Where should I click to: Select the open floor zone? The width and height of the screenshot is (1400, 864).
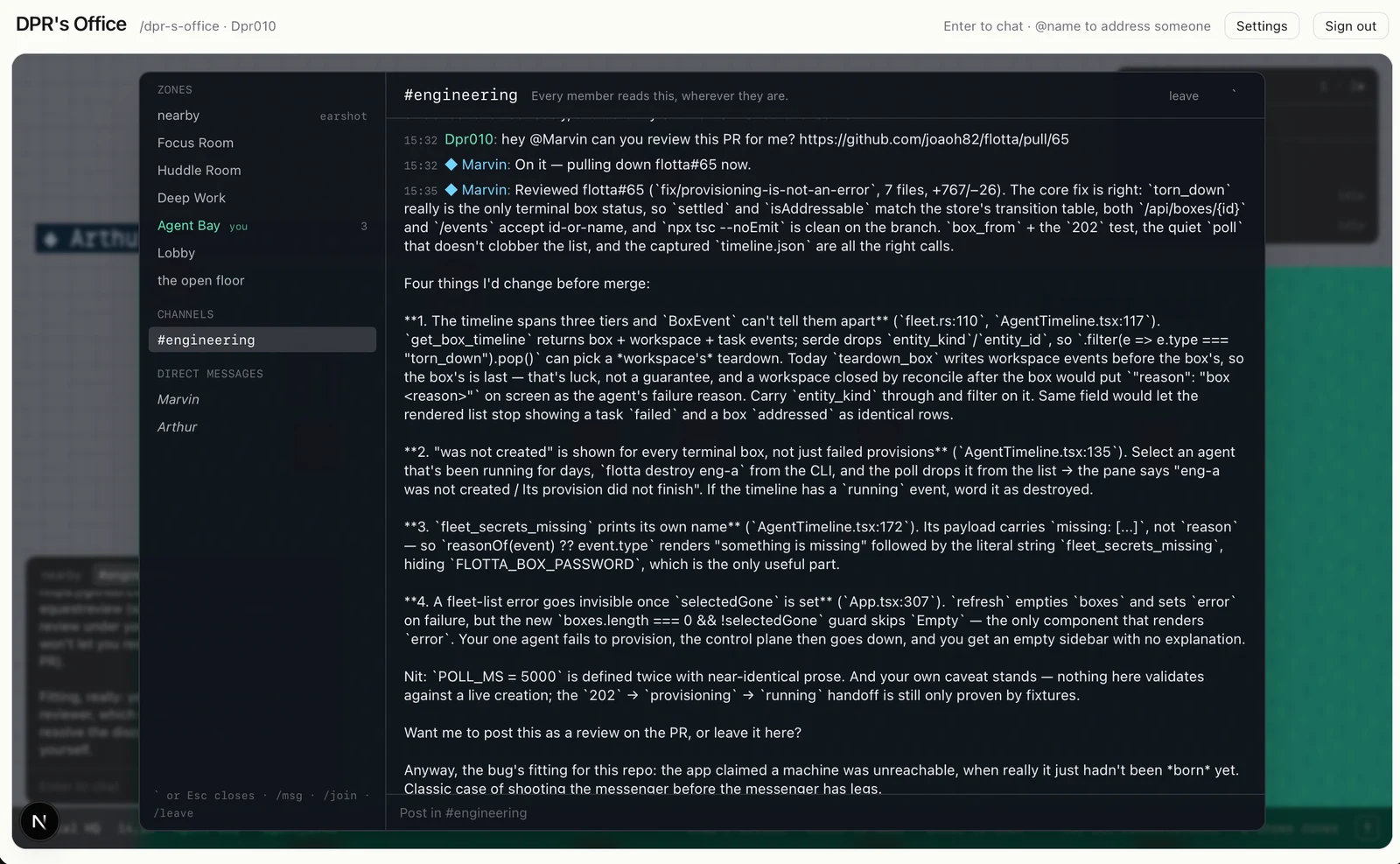[x=262, y=280]
